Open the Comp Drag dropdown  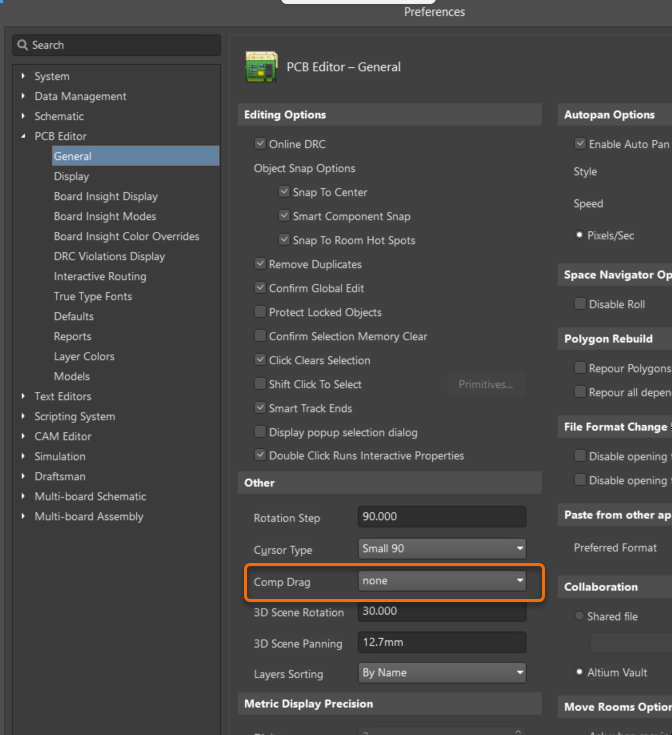pyautogui.click(x=442, y=580)
